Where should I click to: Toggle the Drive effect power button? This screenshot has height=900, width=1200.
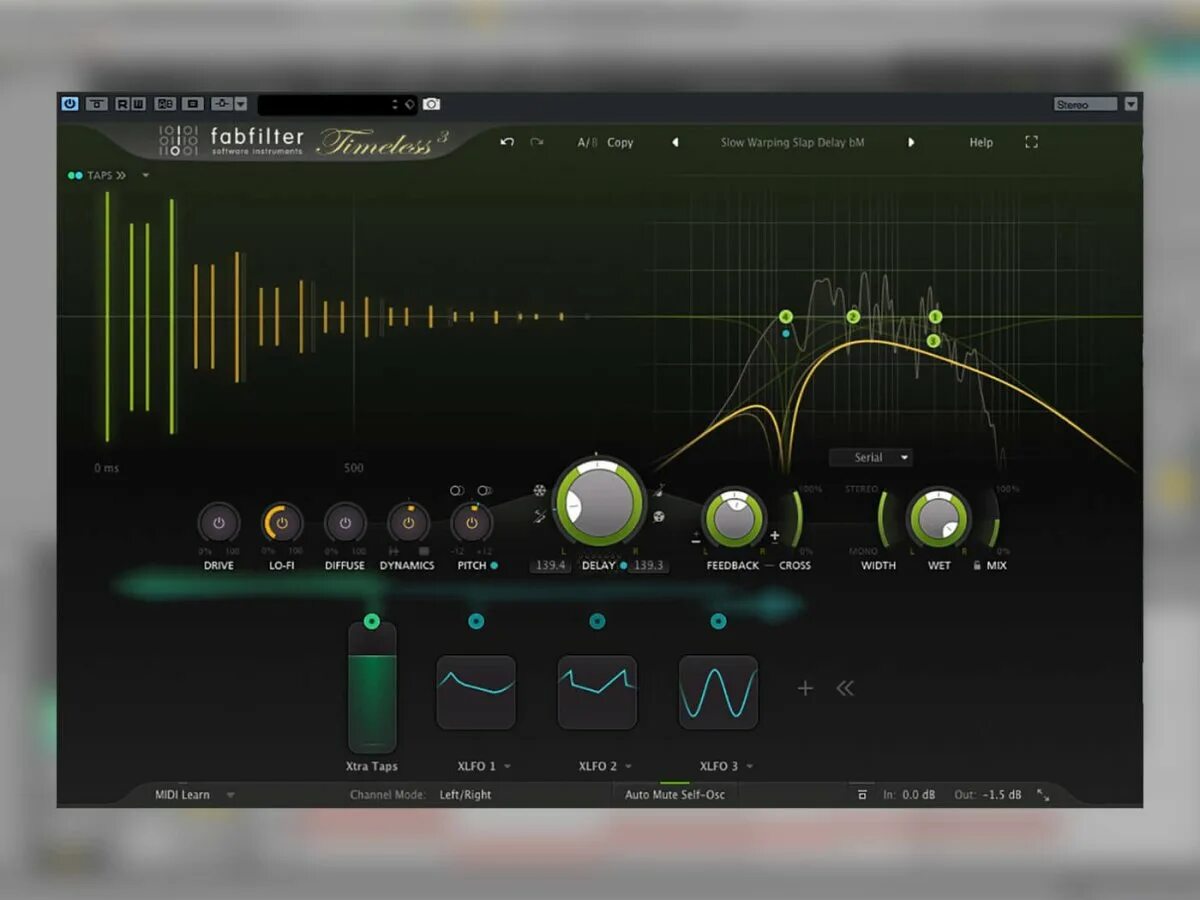tap(219, 523)
